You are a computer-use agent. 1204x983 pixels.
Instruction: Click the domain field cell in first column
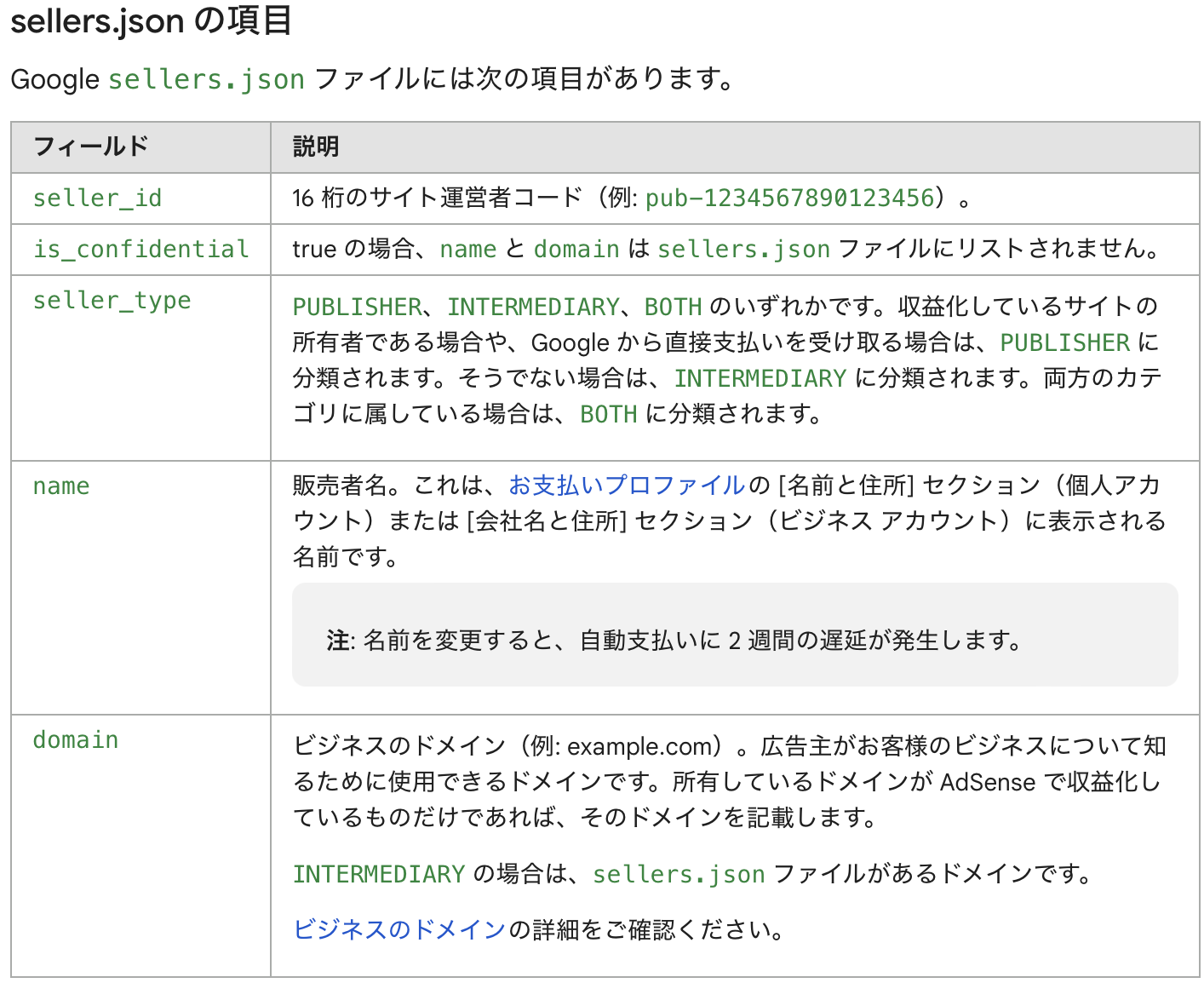point(140,845)
